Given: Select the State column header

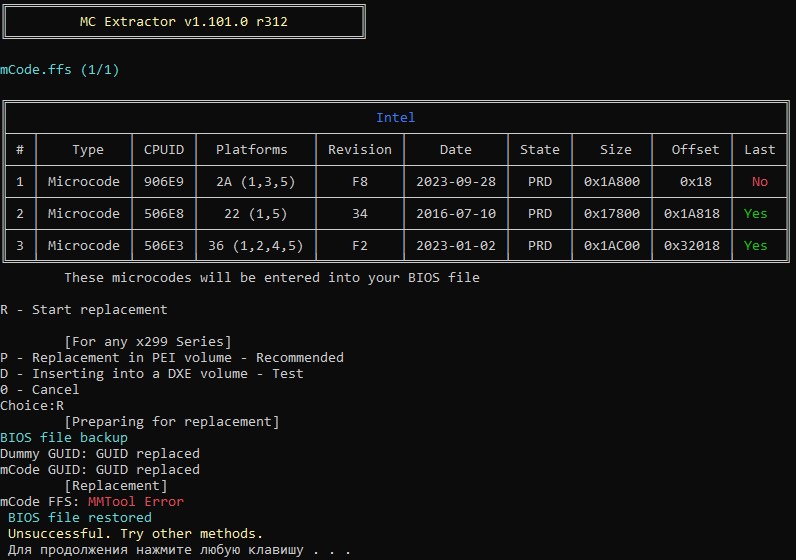Looking at the screenshot, I should tap(540, 150).
